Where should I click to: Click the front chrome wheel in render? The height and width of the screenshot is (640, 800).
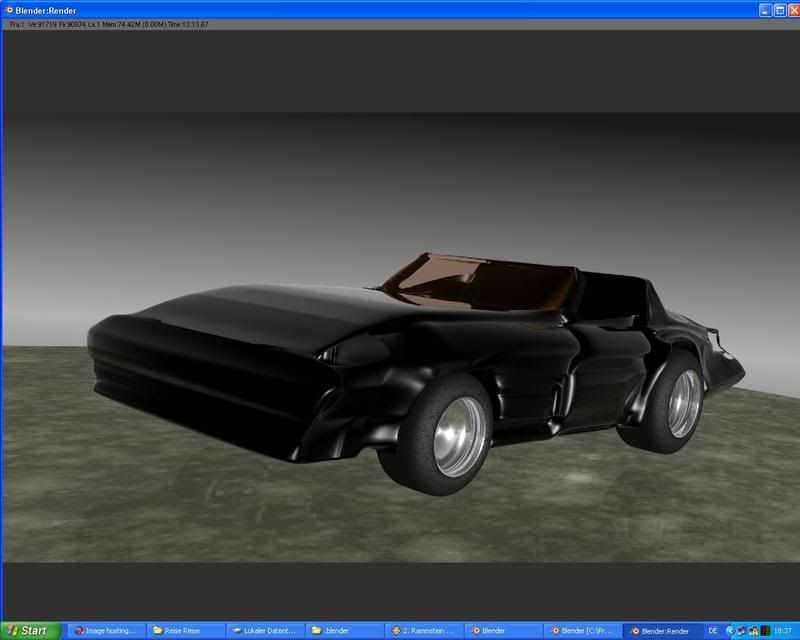460,436
